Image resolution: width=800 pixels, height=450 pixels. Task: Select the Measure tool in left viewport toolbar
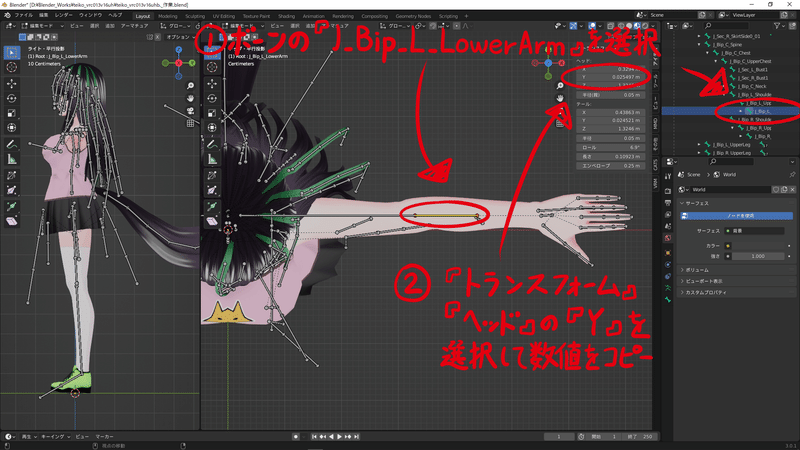click(12, 159)
